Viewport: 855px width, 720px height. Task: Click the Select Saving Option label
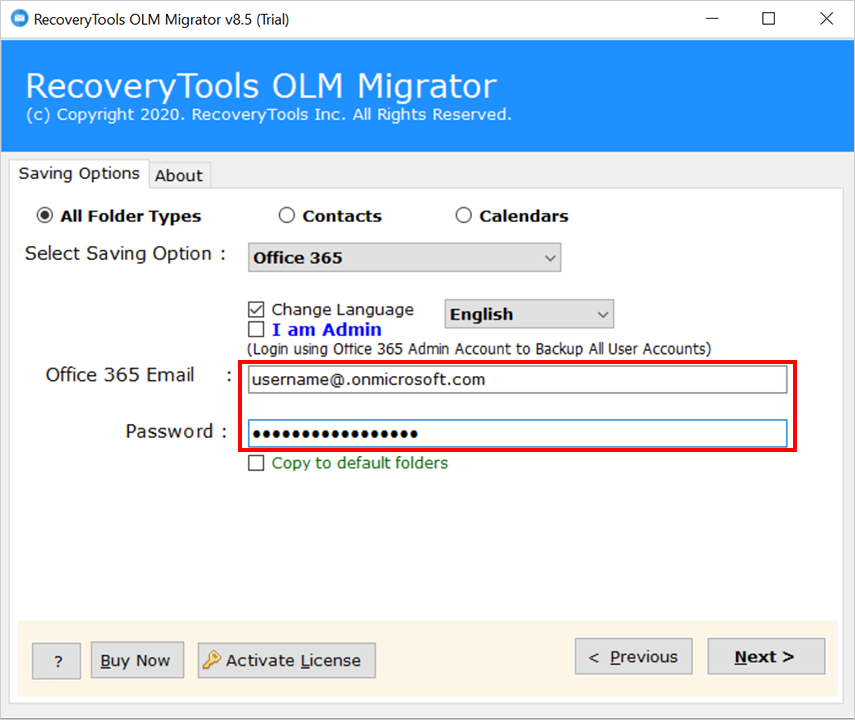125,254
